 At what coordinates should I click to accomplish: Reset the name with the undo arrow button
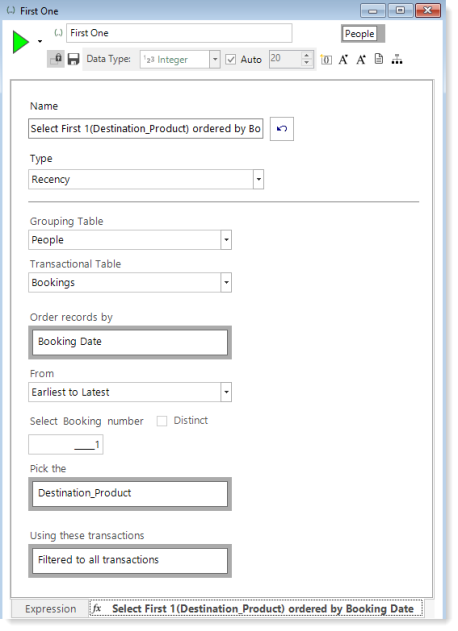[x=282, y=129]
